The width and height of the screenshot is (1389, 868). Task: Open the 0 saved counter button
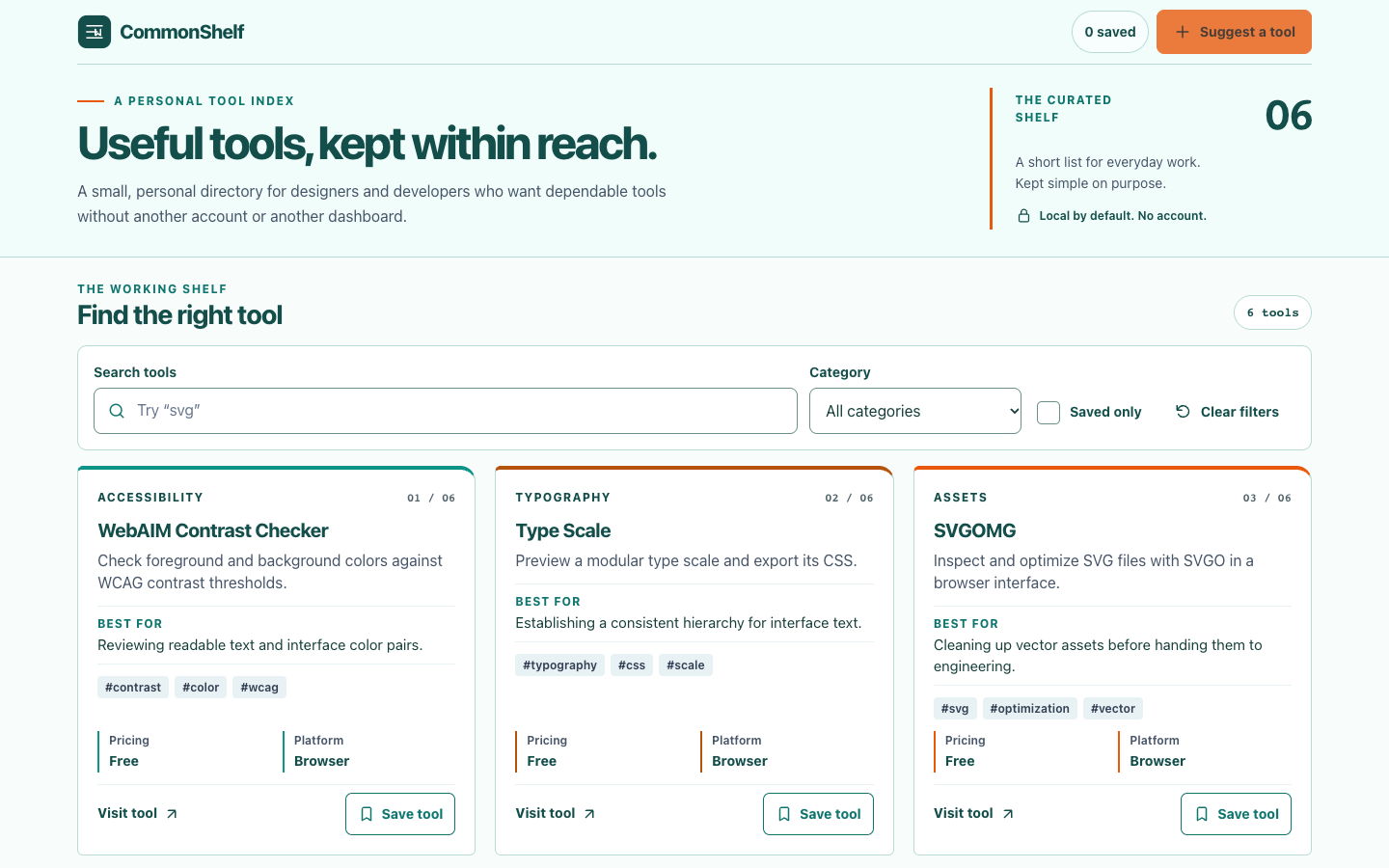[x=1110, y=32]
